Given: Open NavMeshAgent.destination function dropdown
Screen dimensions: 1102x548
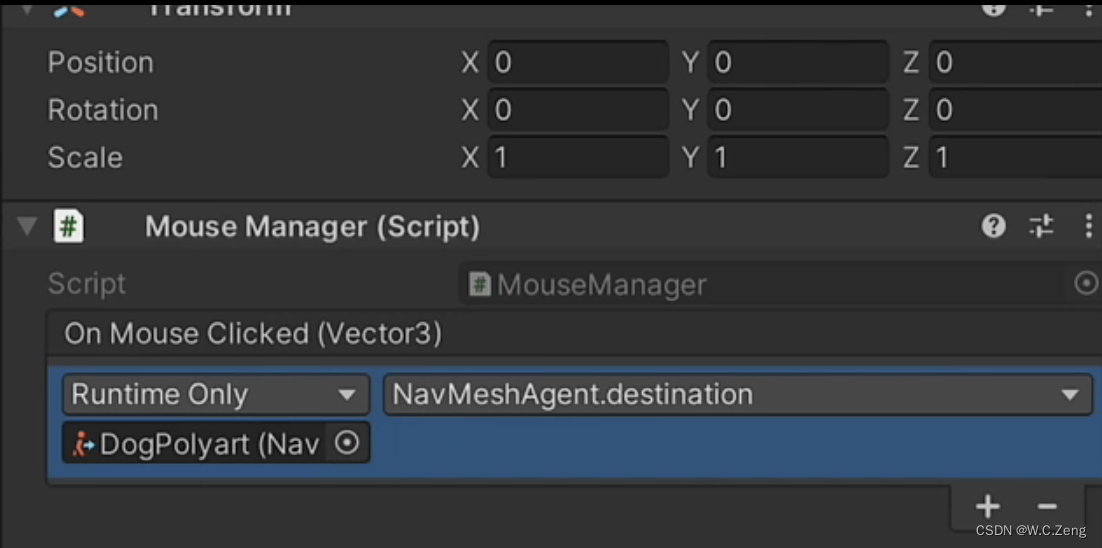Looking at the screenshot, I should tap(737, 395).
